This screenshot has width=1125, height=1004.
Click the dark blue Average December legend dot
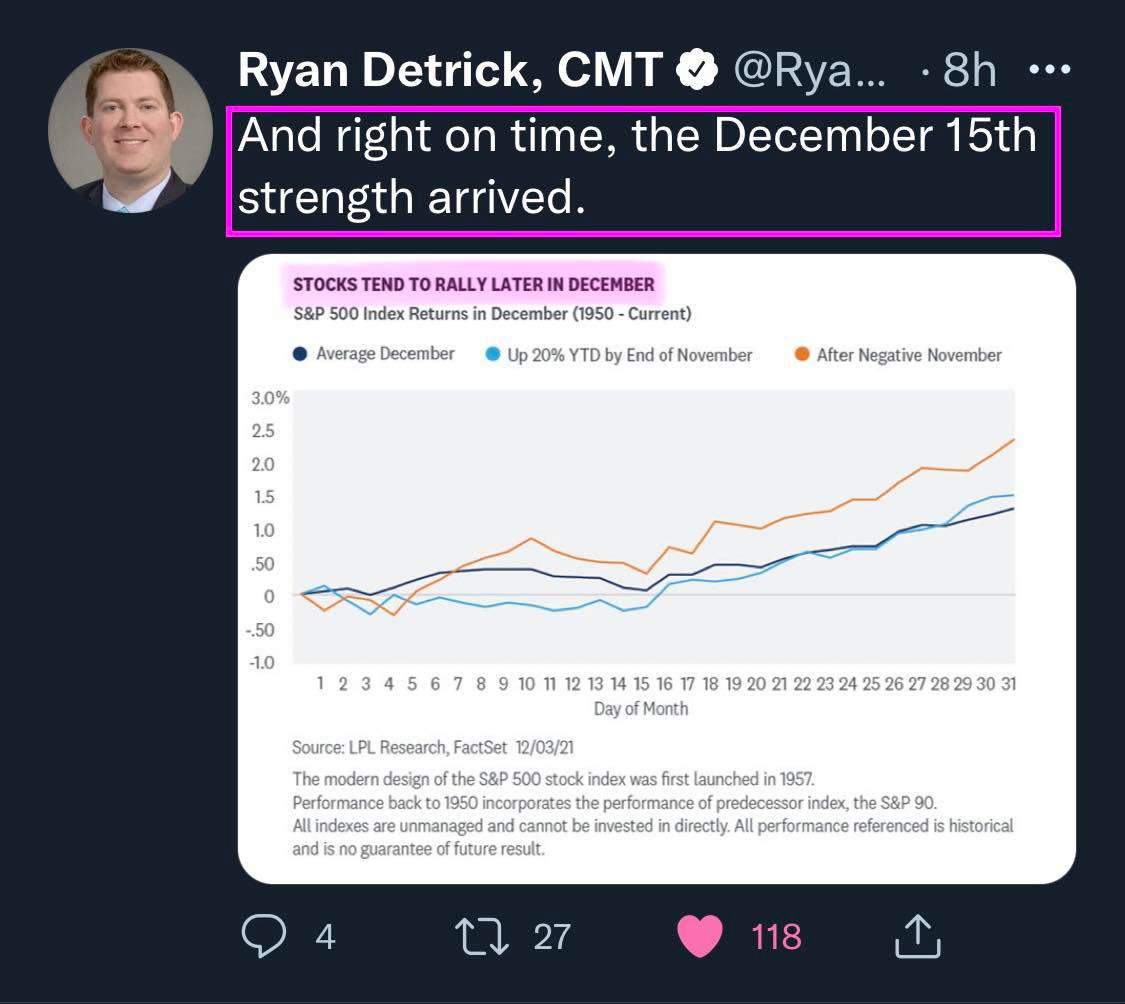[x=299, y=354]
